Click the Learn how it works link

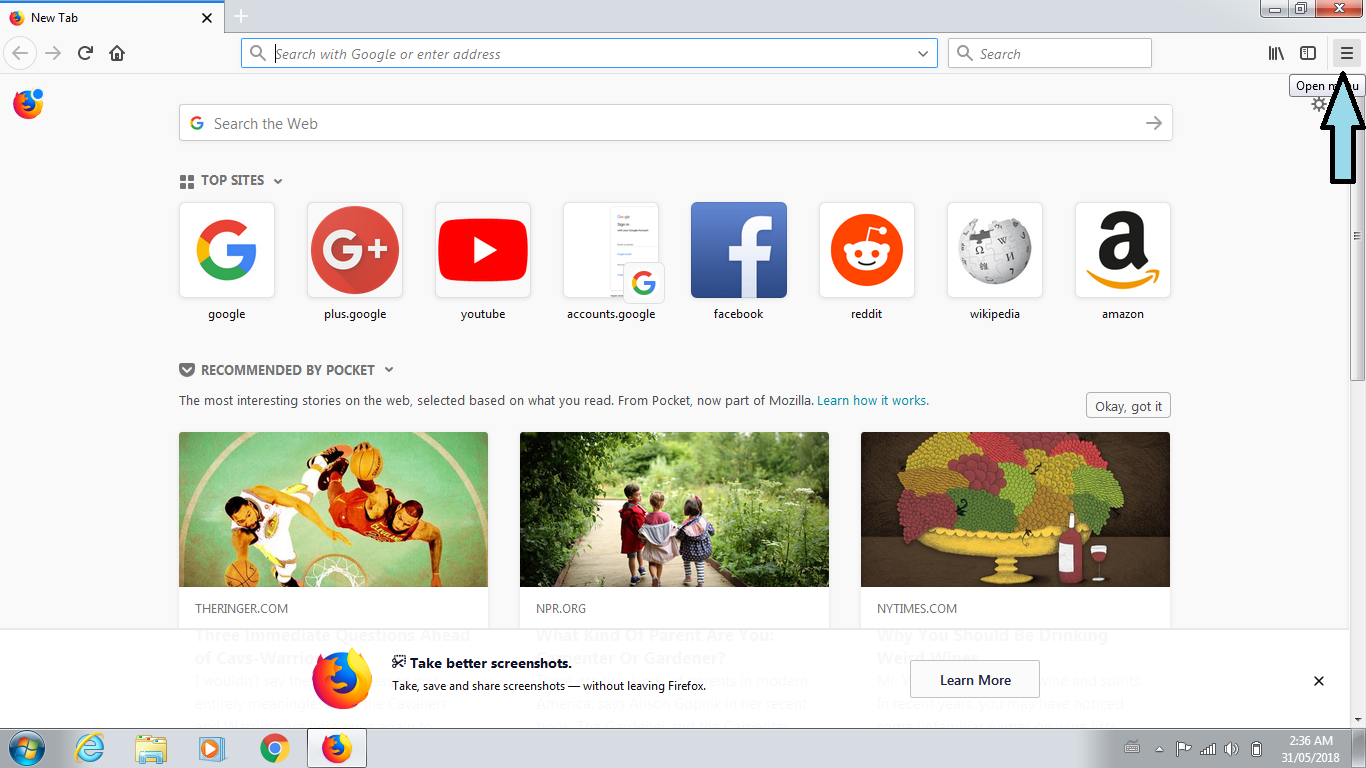[873, 400]
